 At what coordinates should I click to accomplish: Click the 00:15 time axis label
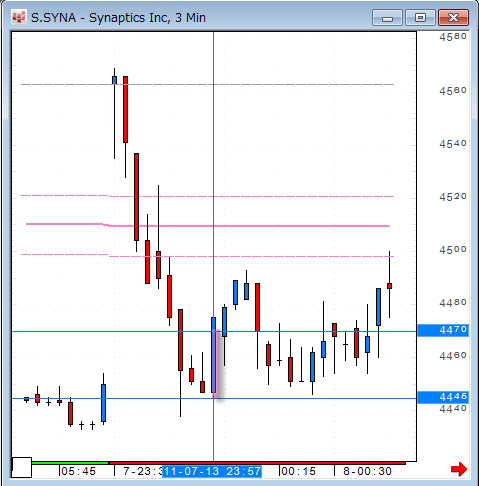tap(299, 471)
